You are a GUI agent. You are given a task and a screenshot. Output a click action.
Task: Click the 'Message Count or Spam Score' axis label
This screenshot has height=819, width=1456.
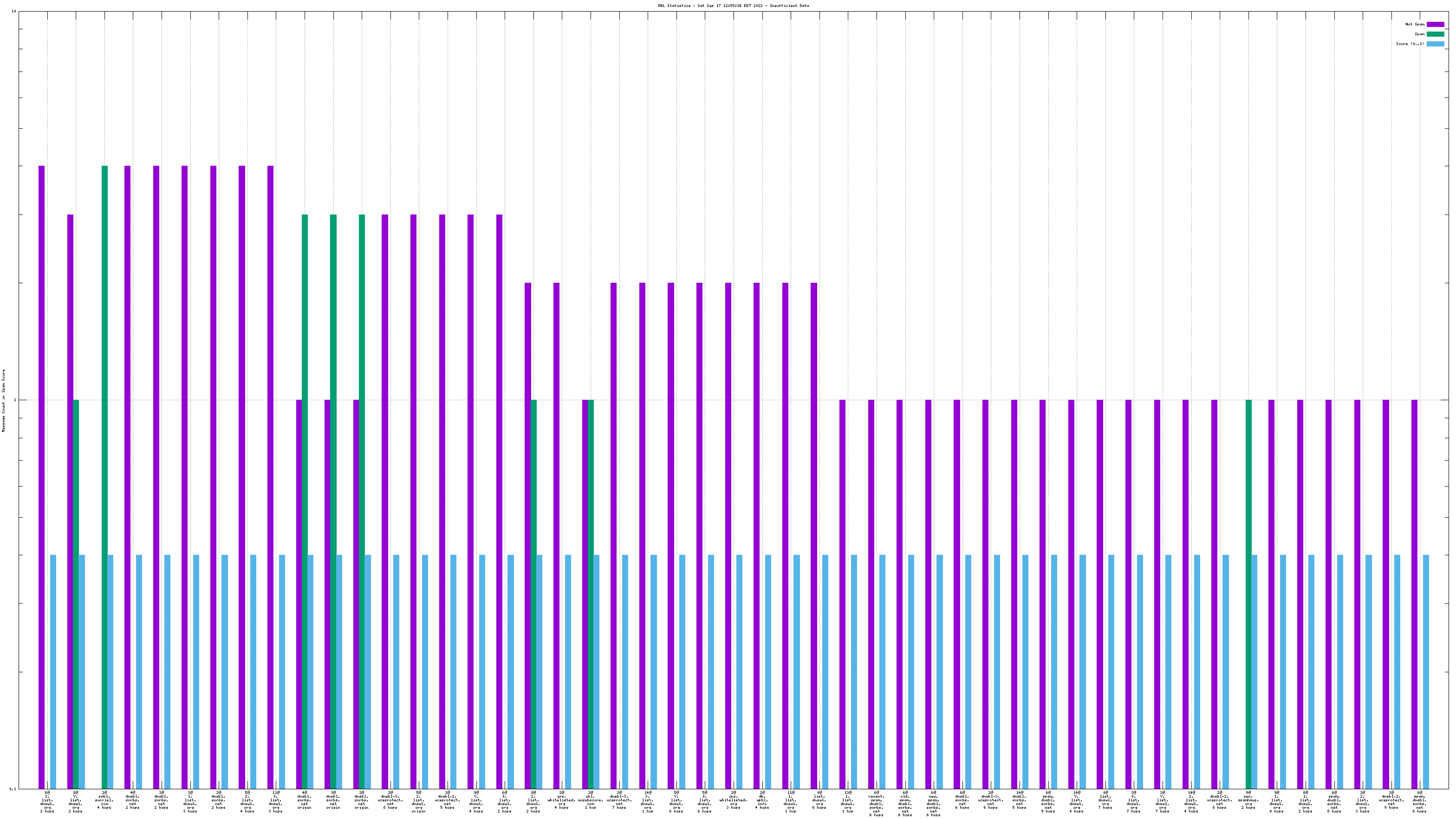point(3,401)
